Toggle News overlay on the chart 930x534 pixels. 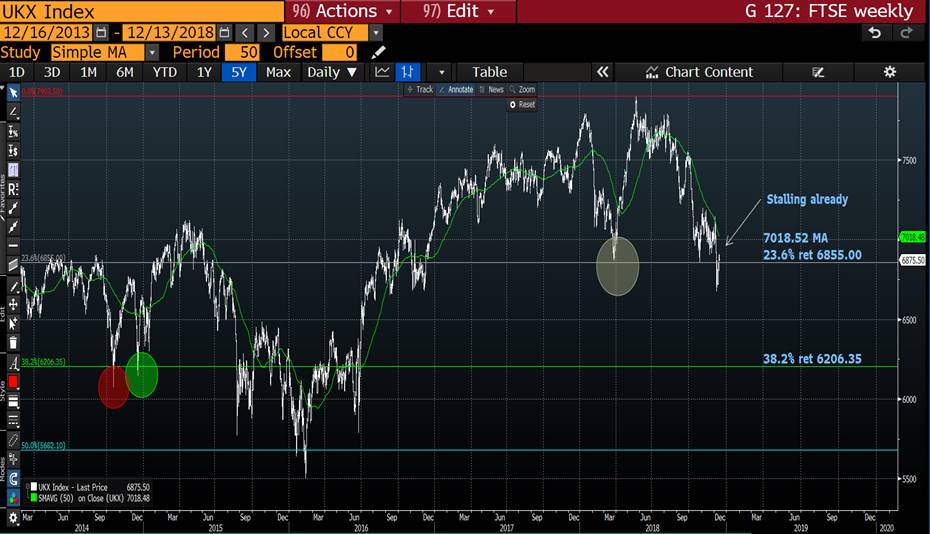point(492,90)
